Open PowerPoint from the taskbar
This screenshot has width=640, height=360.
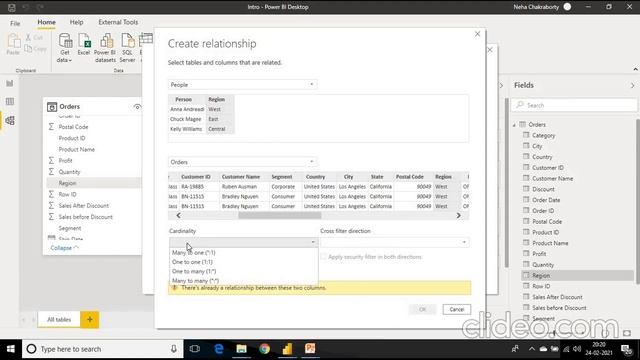click(310, 349)
